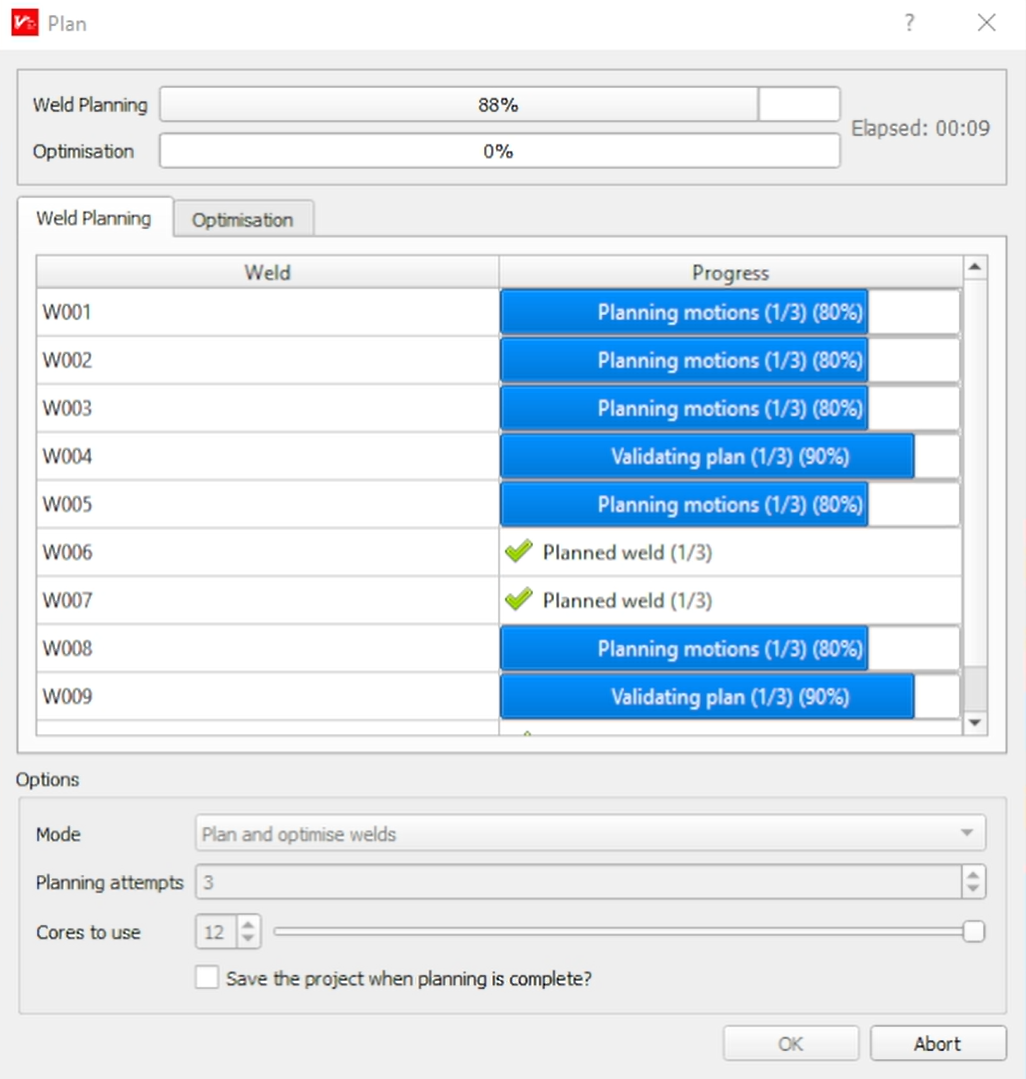This screenshot has height=1079, width=1026.
Task: Click the question mark help icon
Action: pyautogui.click(x=909, y=23)
